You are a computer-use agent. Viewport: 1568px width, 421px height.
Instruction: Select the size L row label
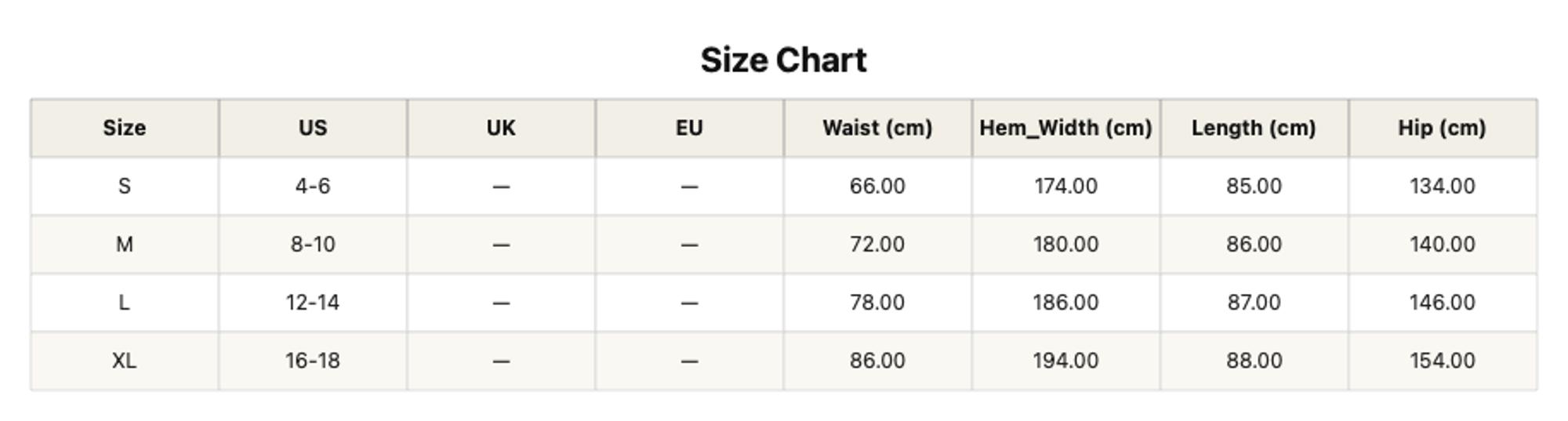coord(125,303)
